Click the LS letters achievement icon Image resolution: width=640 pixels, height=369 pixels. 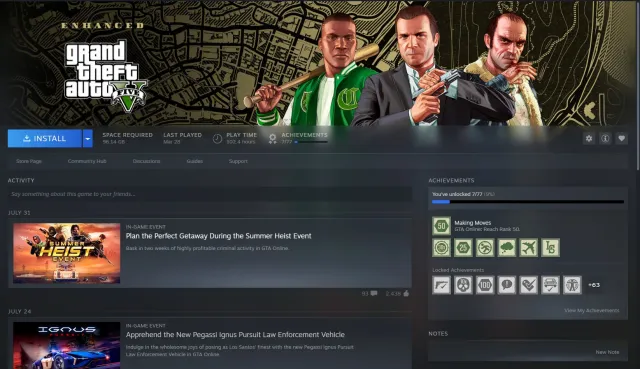[x=550, y=248]
